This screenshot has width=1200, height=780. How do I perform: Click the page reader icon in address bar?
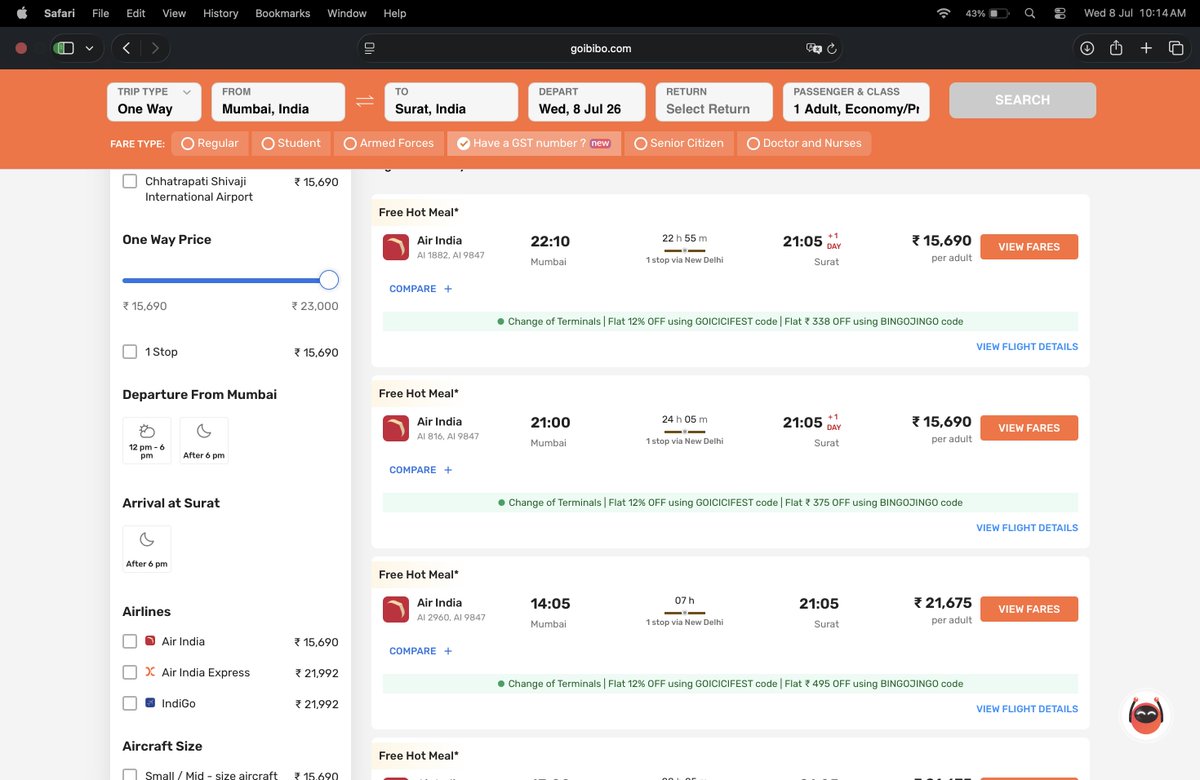click(x=370, y=48)
